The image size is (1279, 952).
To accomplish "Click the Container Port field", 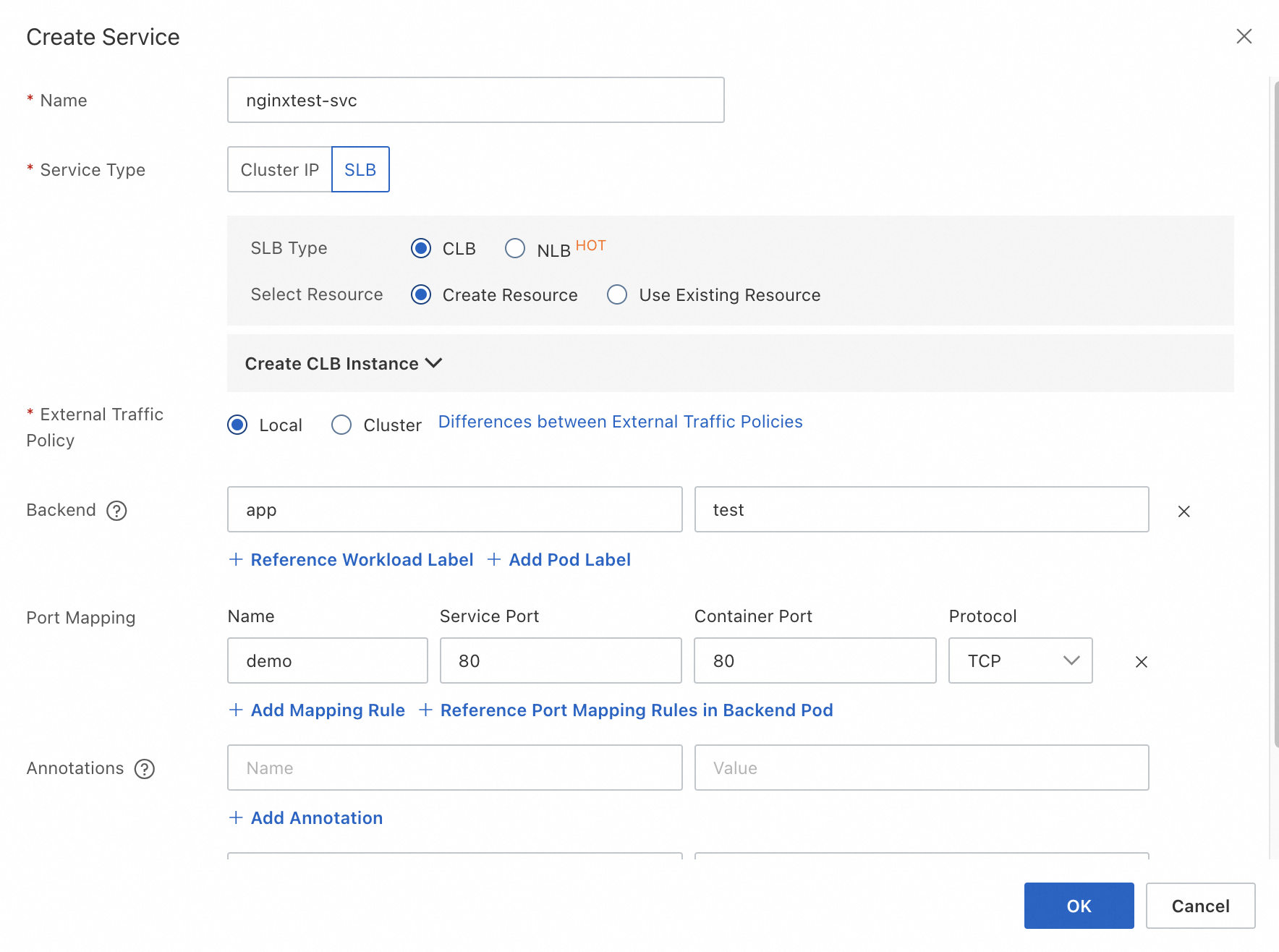I will [815, 660].
